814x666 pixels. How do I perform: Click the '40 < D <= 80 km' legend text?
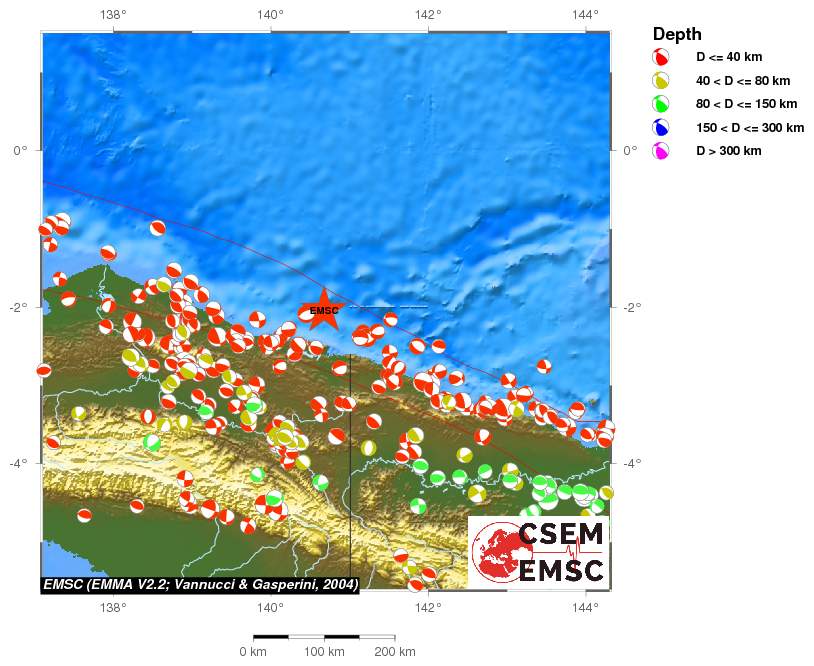pos(743,81)
